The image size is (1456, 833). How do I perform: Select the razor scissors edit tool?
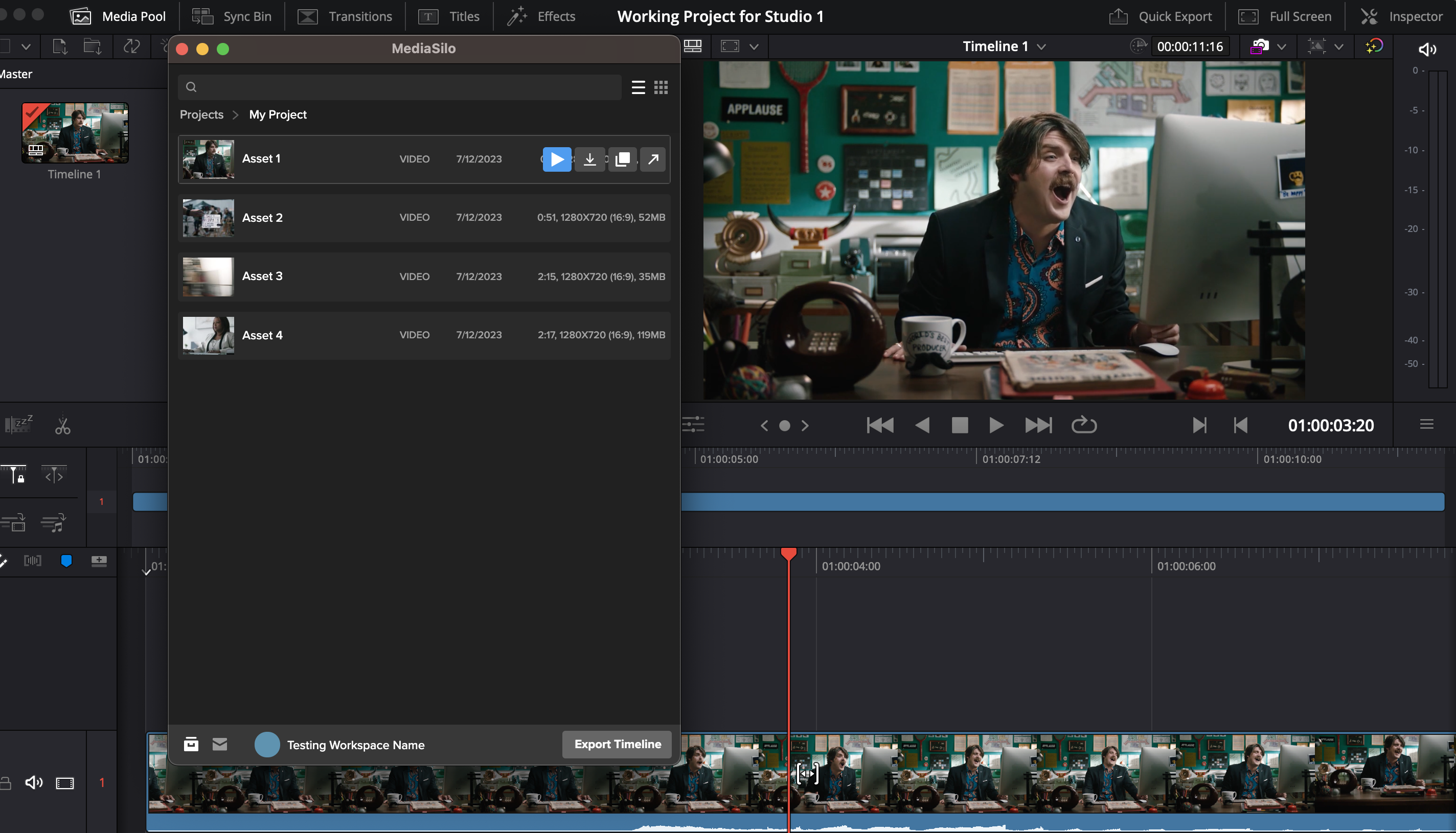[62, 425]
